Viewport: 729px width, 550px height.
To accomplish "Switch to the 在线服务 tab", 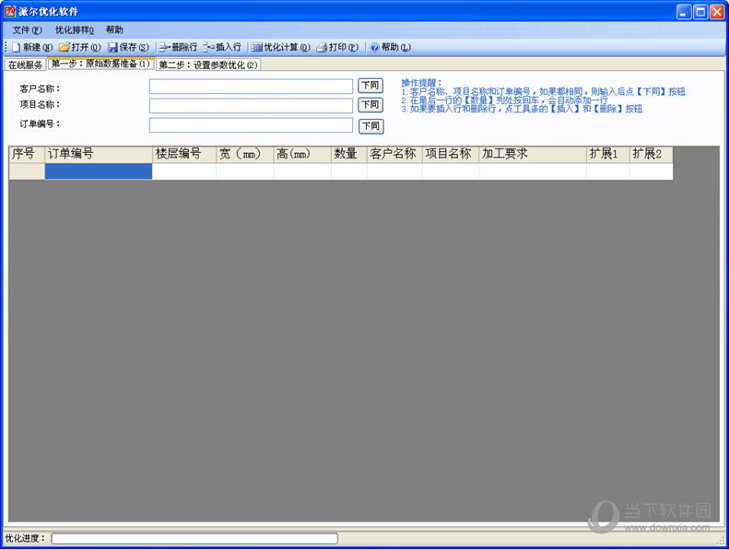I will point(25,65).
